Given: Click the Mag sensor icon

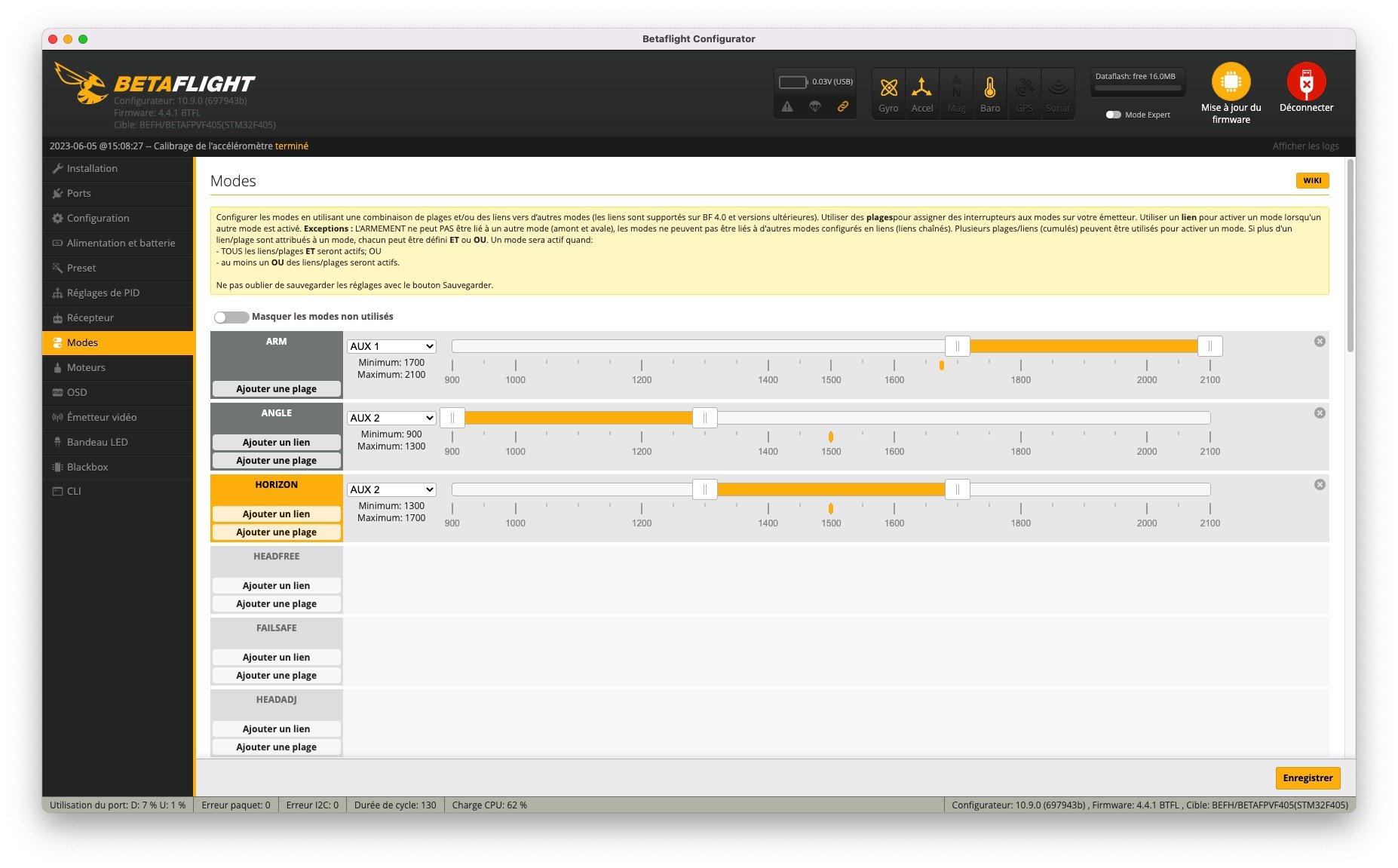Looking at the screenshot, I should click(x=956, y=87).
